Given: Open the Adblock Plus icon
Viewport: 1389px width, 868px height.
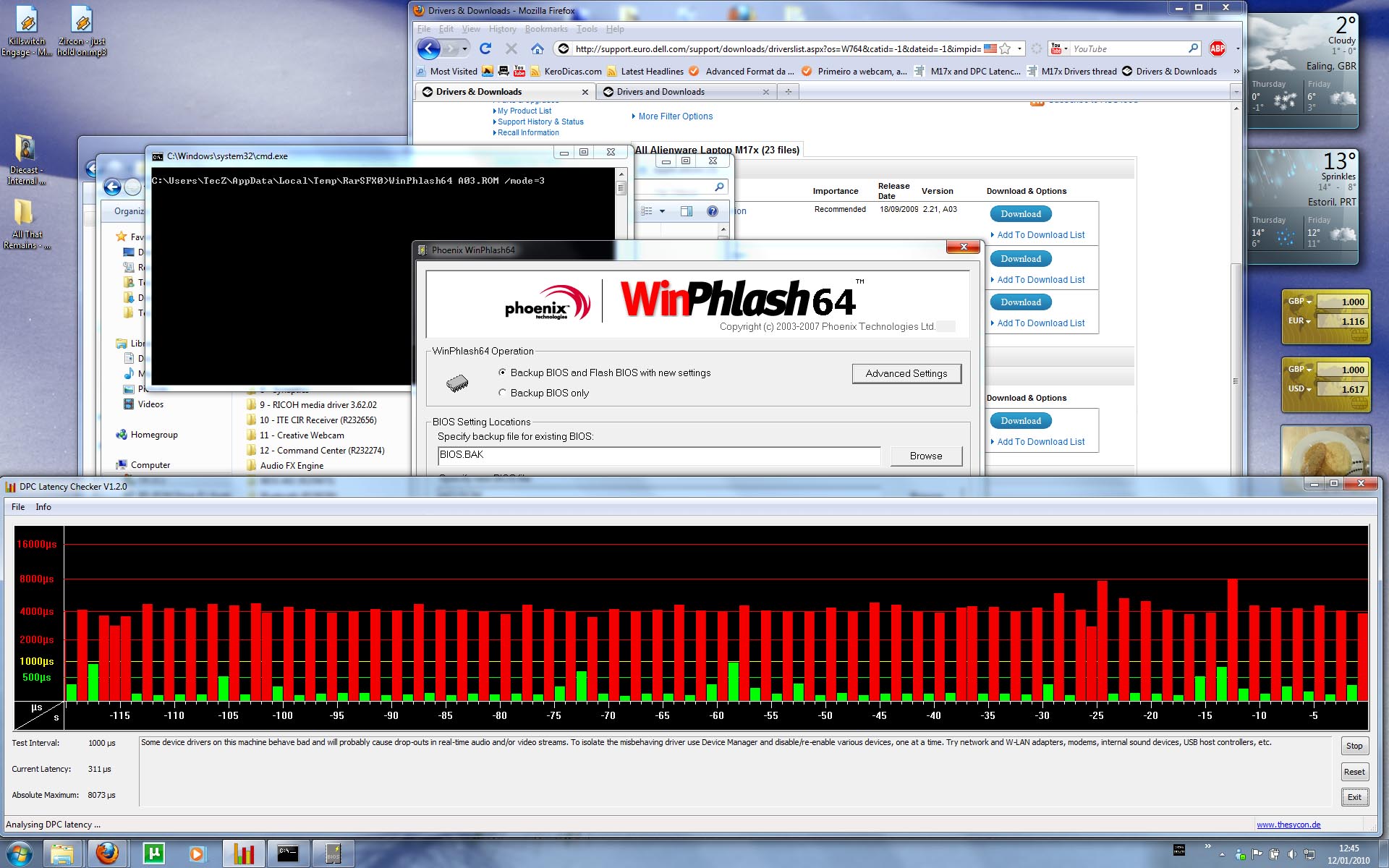Looking at the screenshot, I should click(1218, 48).
